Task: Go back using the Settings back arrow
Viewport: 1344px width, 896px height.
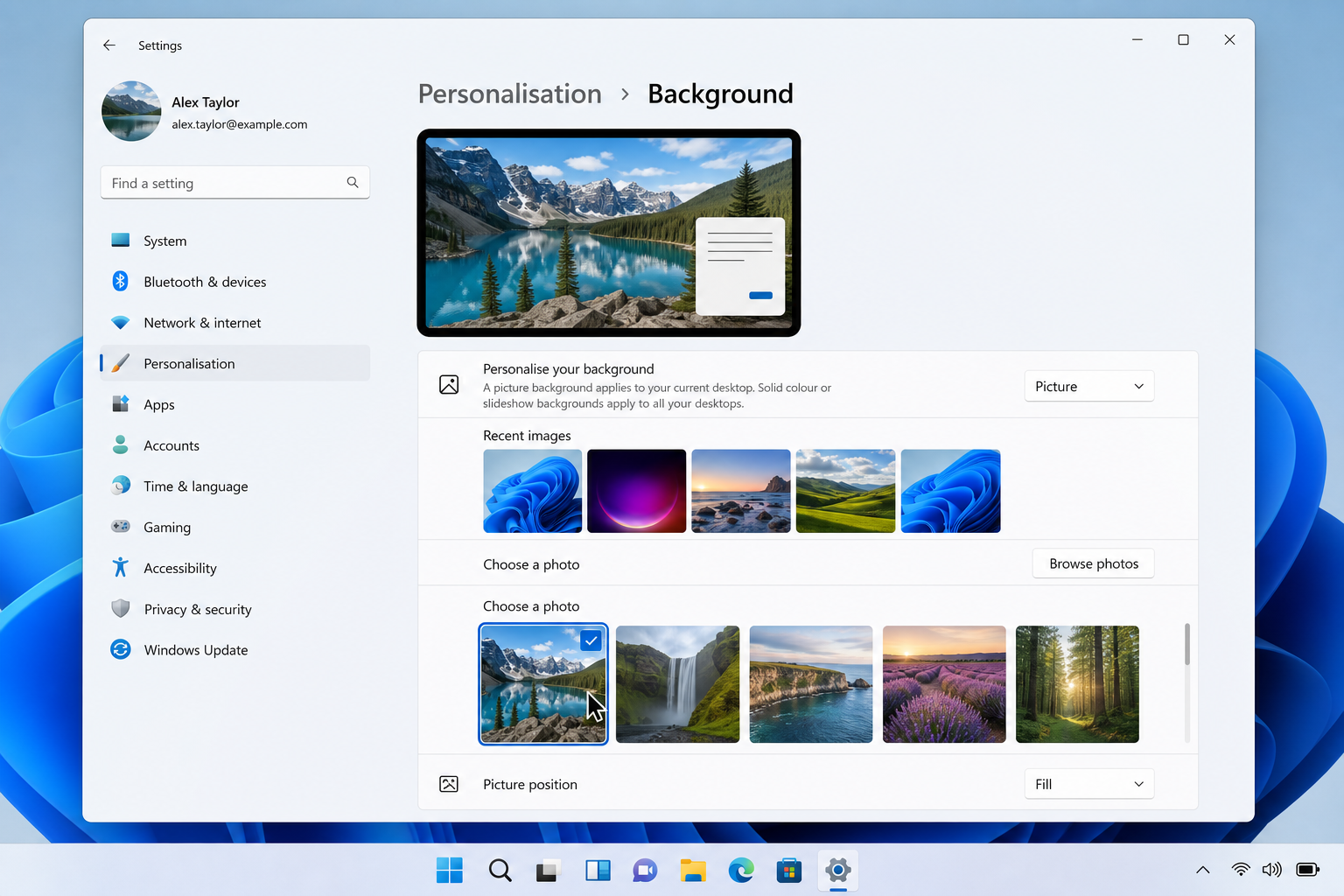Action: click(109, 45)
